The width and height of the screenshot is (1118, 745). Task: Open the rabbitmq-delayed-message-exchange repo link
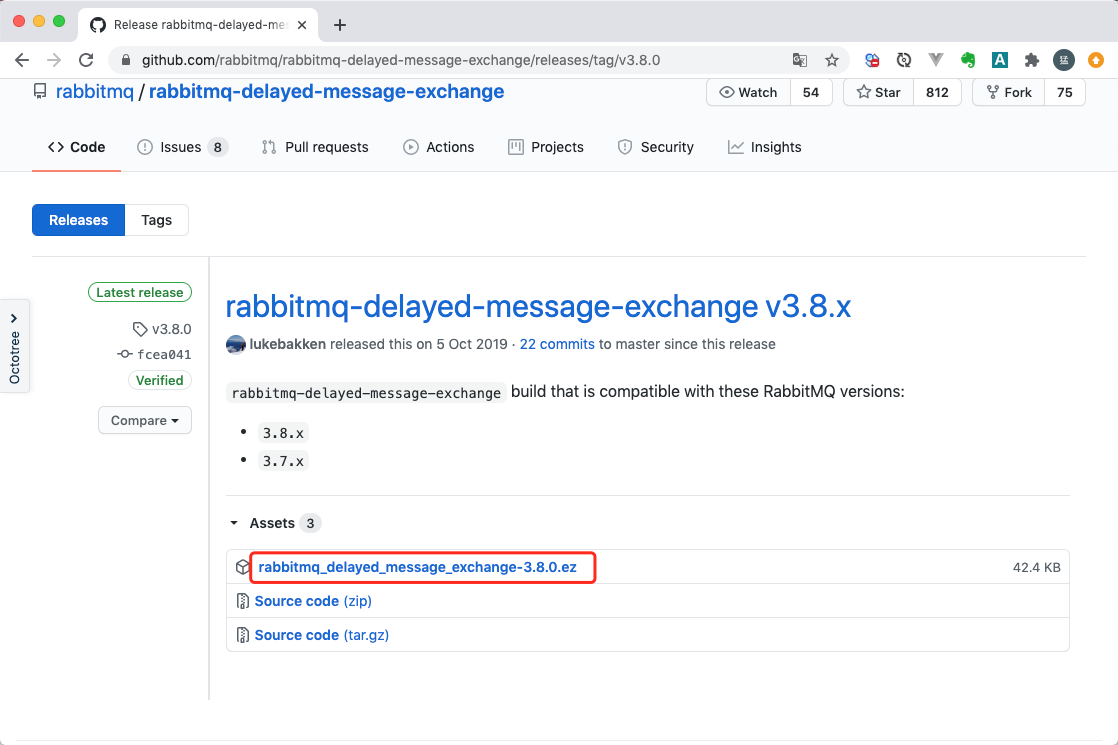[327, 91]
